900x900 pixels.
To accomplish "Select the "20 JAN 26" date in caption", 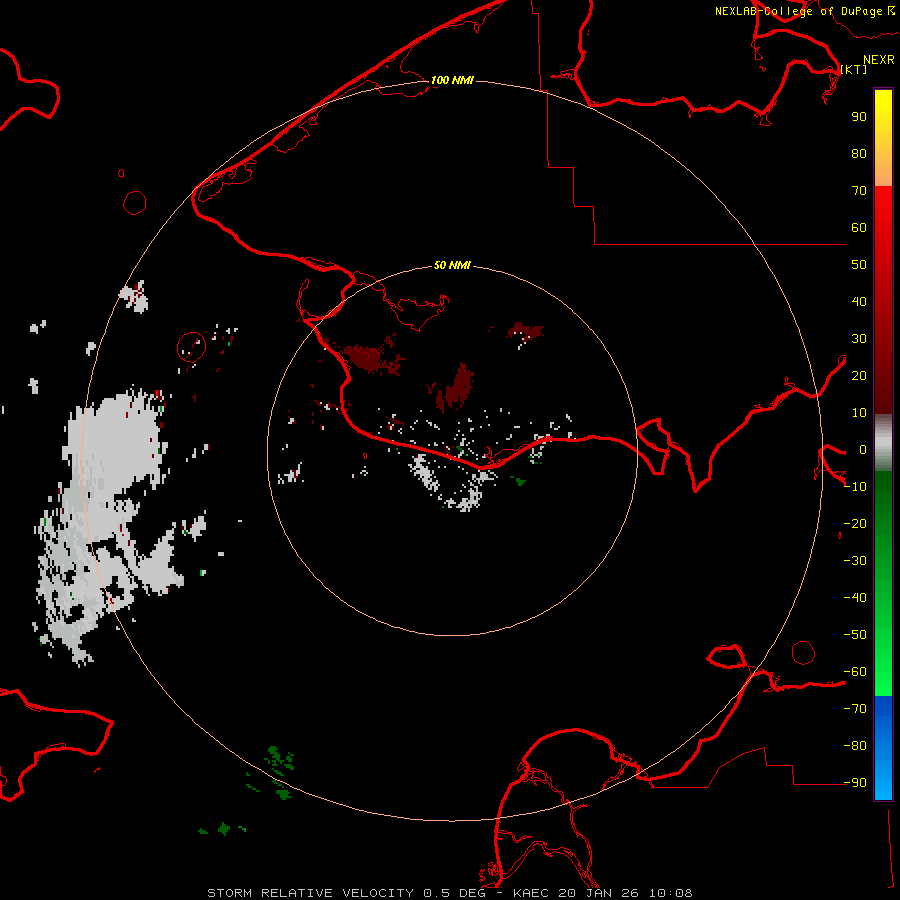I will pos(599,893).
